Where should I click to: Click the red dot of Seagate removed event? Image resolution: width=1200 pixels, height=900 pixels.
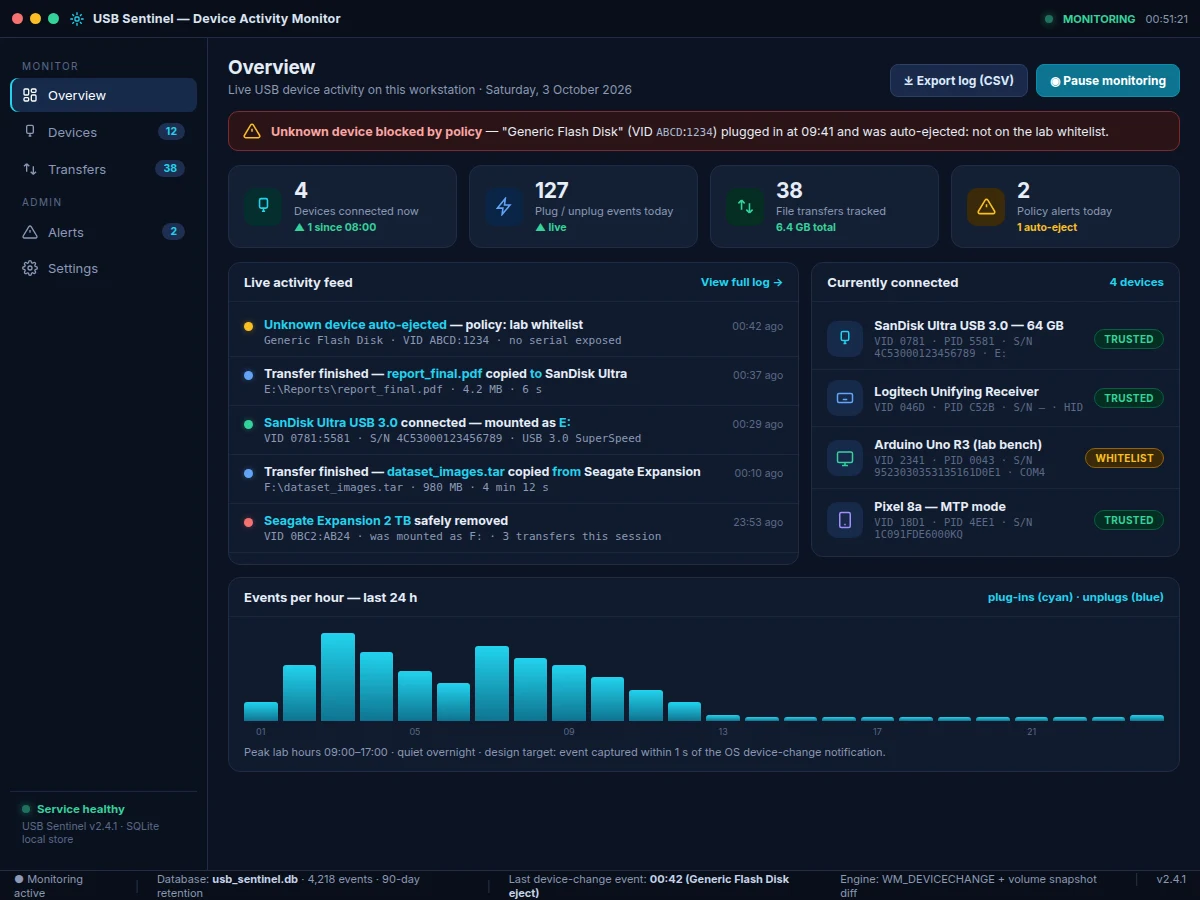pos(248,522)
